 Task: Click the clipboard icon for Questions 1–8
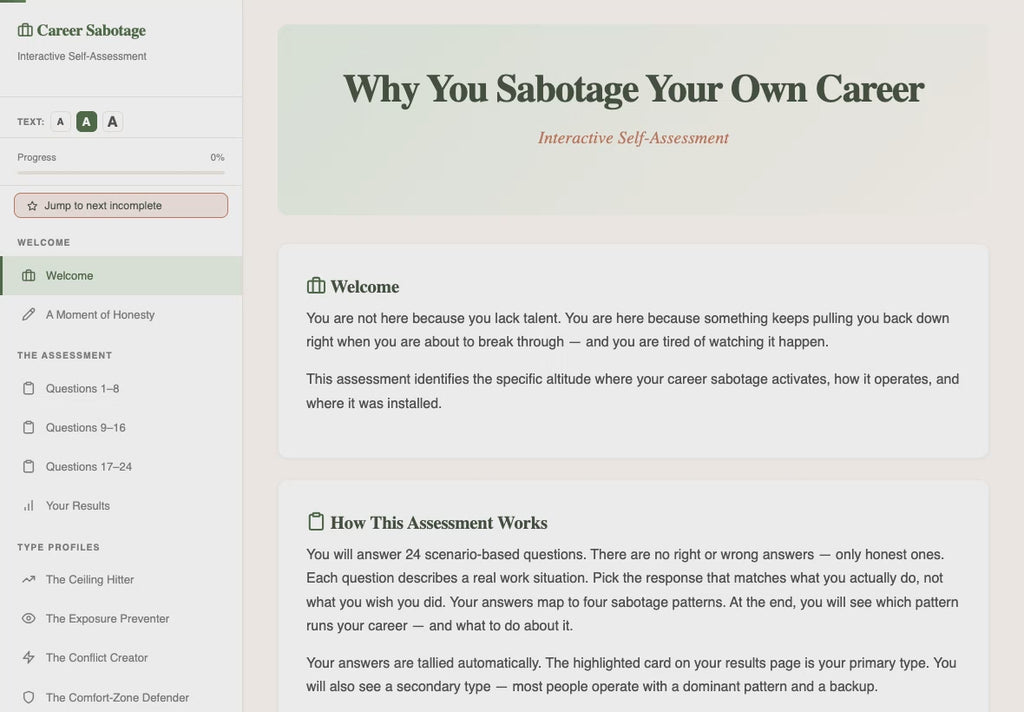(29, 389)
